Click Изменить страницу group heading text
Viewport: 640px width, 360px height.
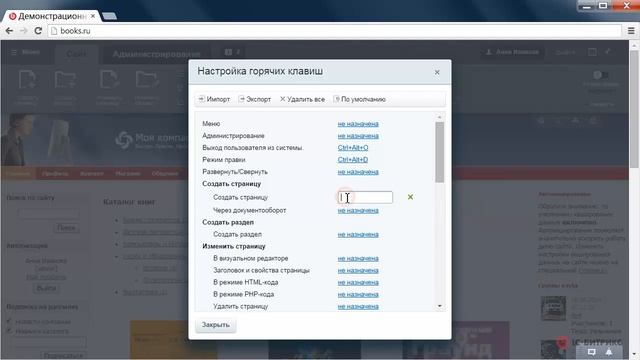pos(234,246)
